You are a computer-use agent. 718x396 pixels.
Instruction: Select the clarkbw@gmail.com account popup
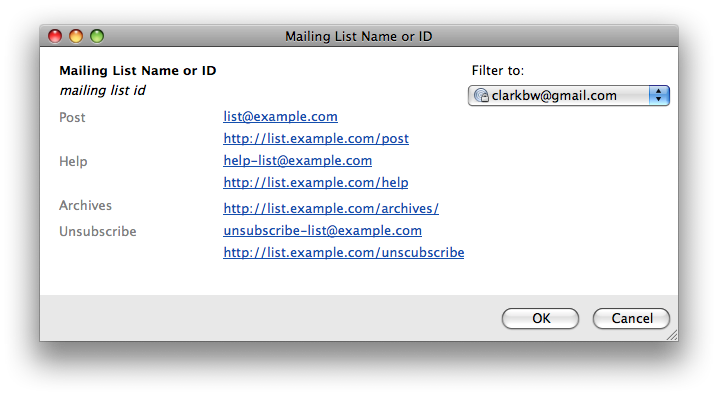point(569,95)
